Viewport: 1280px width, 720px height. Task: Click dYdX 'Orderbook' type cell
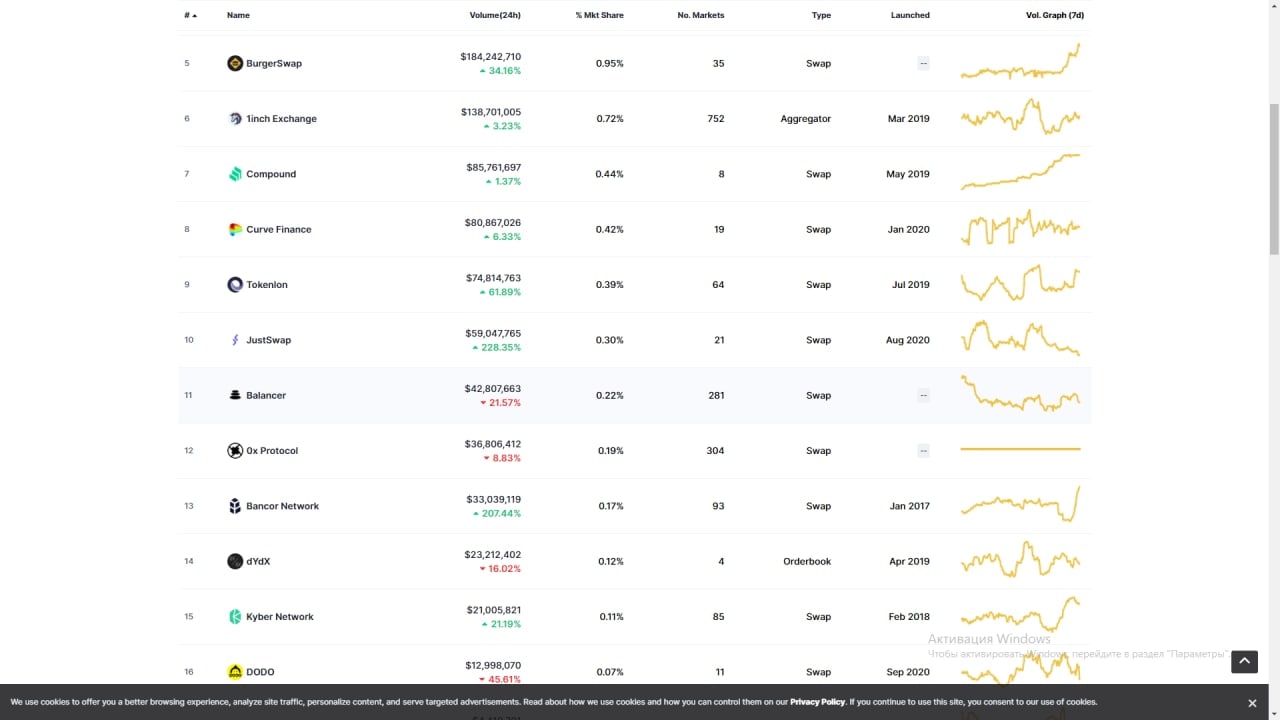(807, 561)
